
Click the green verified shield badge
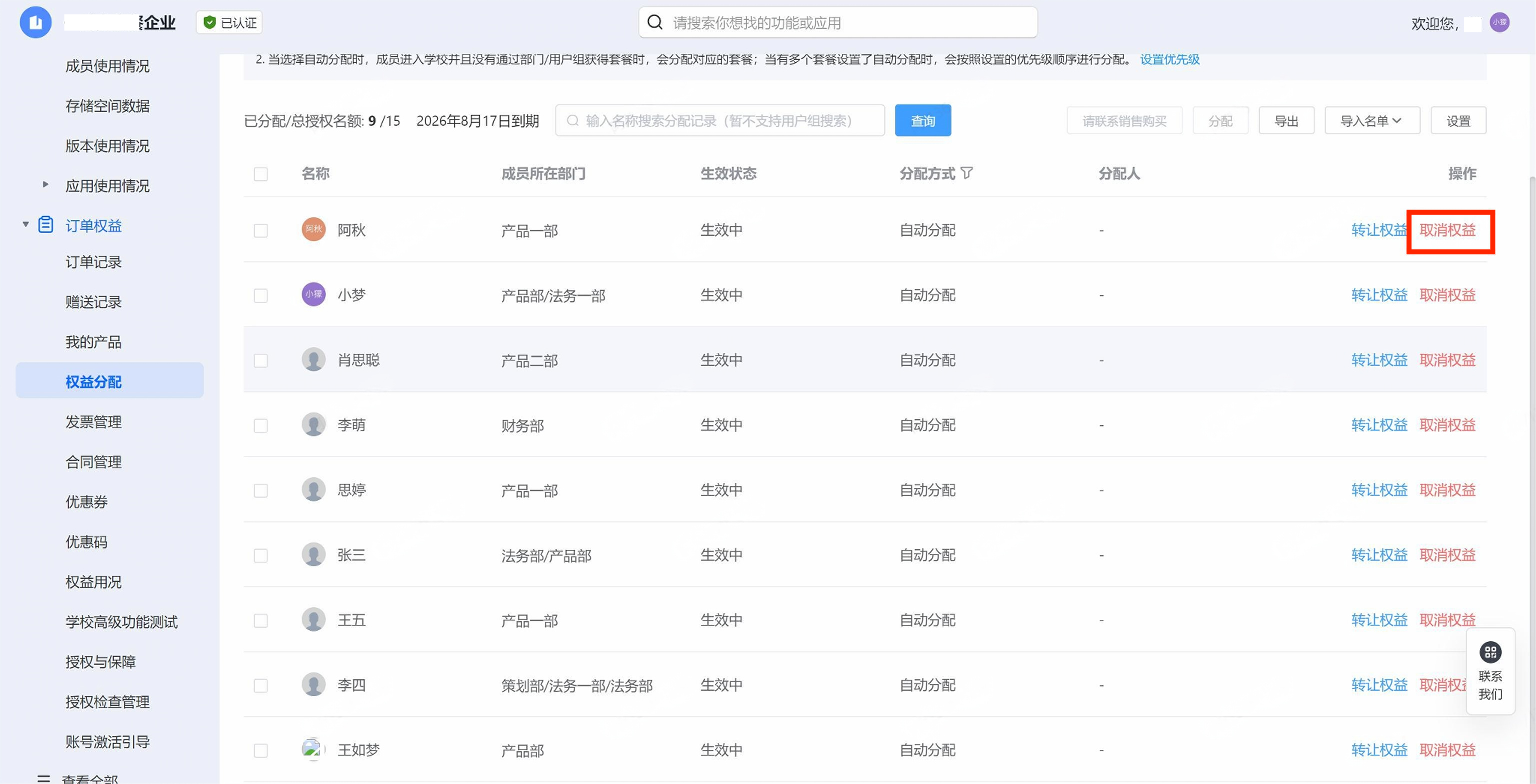210,22
